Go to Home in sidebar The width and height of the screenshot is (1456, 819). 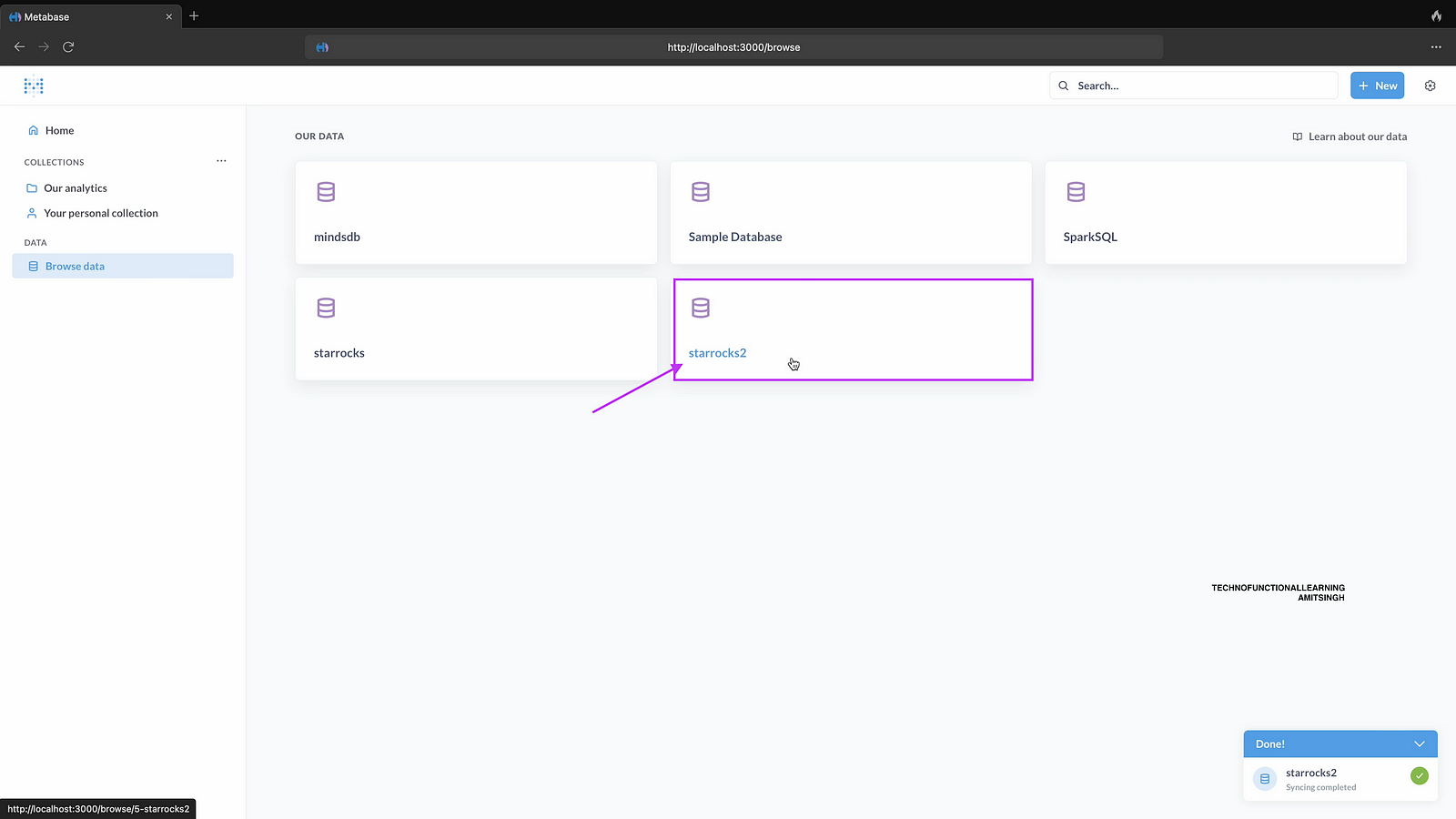(x=59, y=130)
